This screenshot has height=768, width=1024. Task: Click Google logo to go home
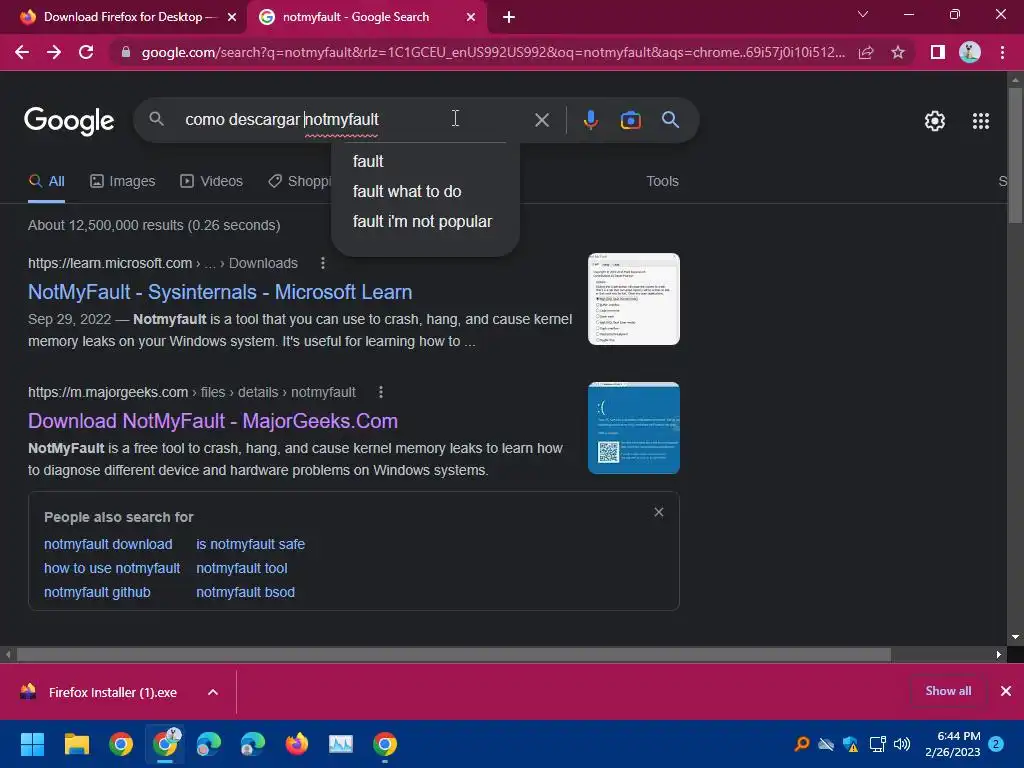tap(69, 121)
